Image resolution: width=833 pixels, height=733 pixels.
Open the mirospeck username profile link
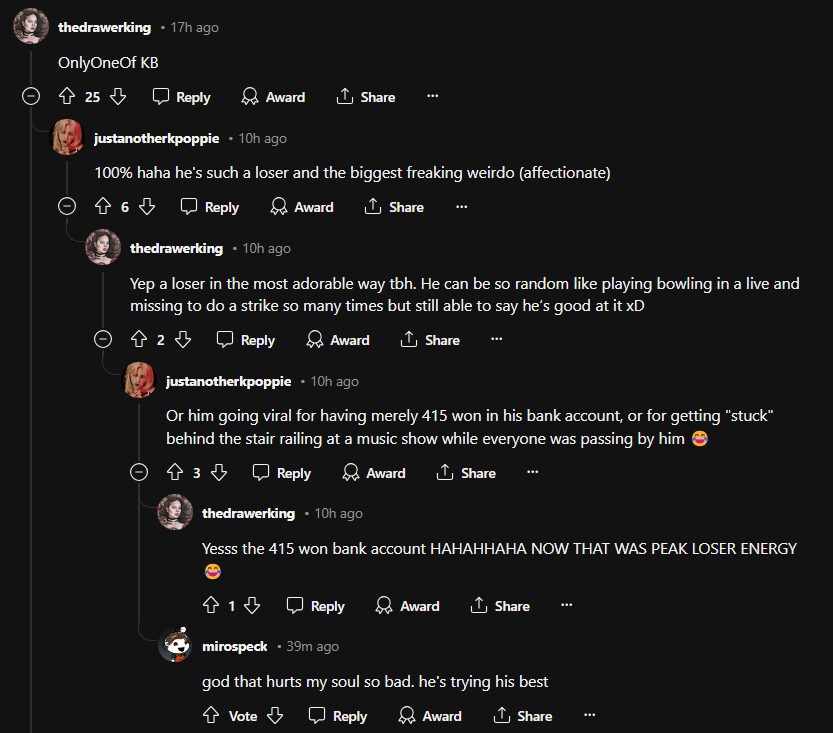point(235,647)
